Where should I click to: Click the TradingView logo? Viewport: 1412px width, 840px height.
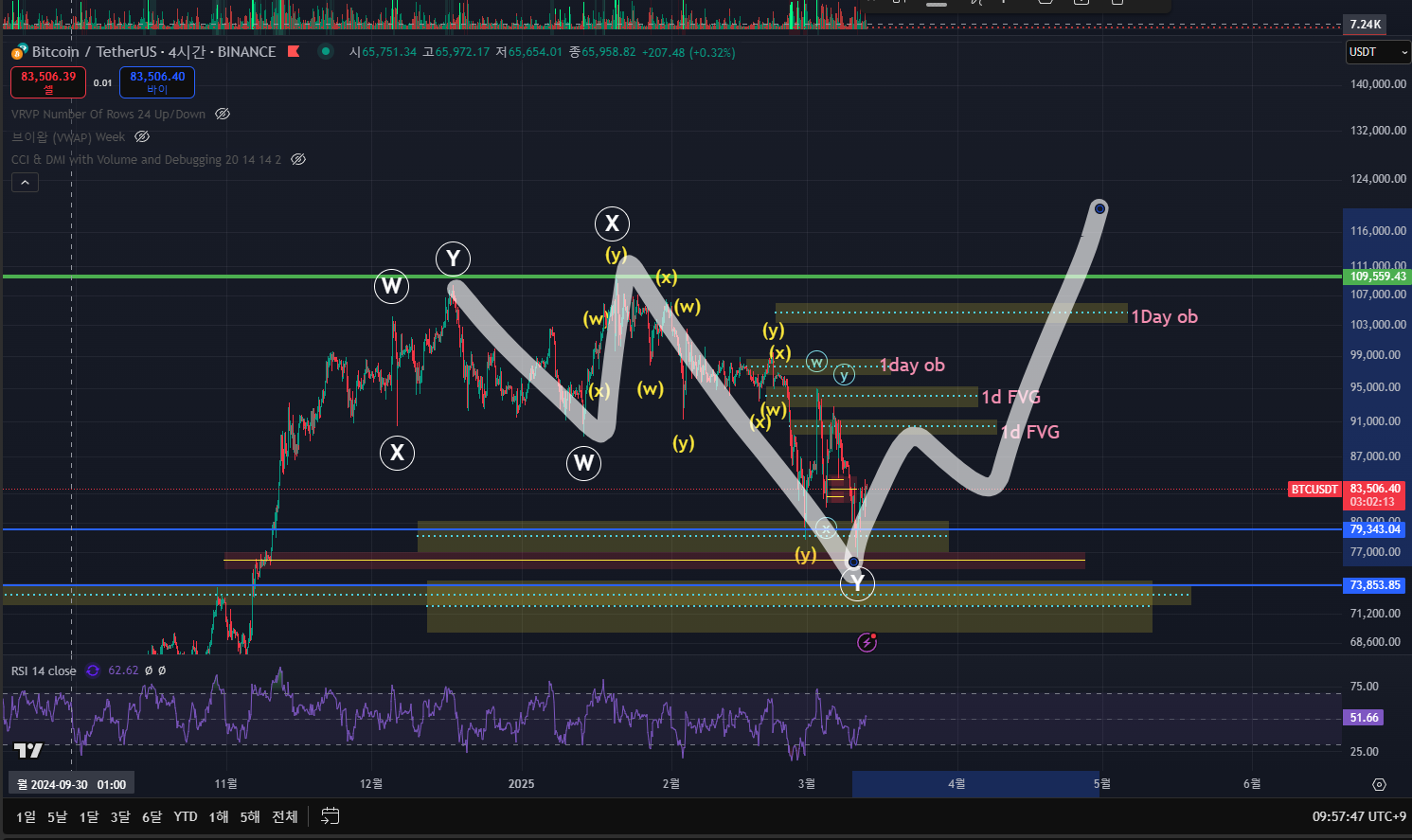pos(28,750)
